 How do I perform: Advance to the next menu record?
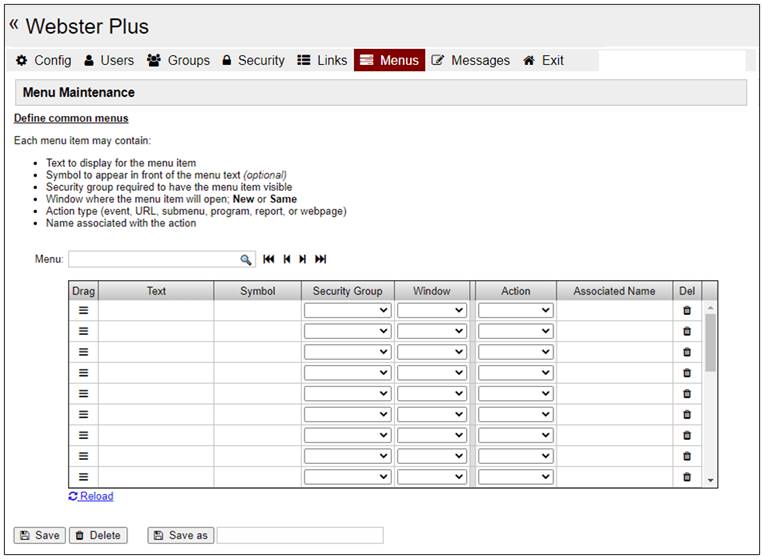[x=303, y=259]
